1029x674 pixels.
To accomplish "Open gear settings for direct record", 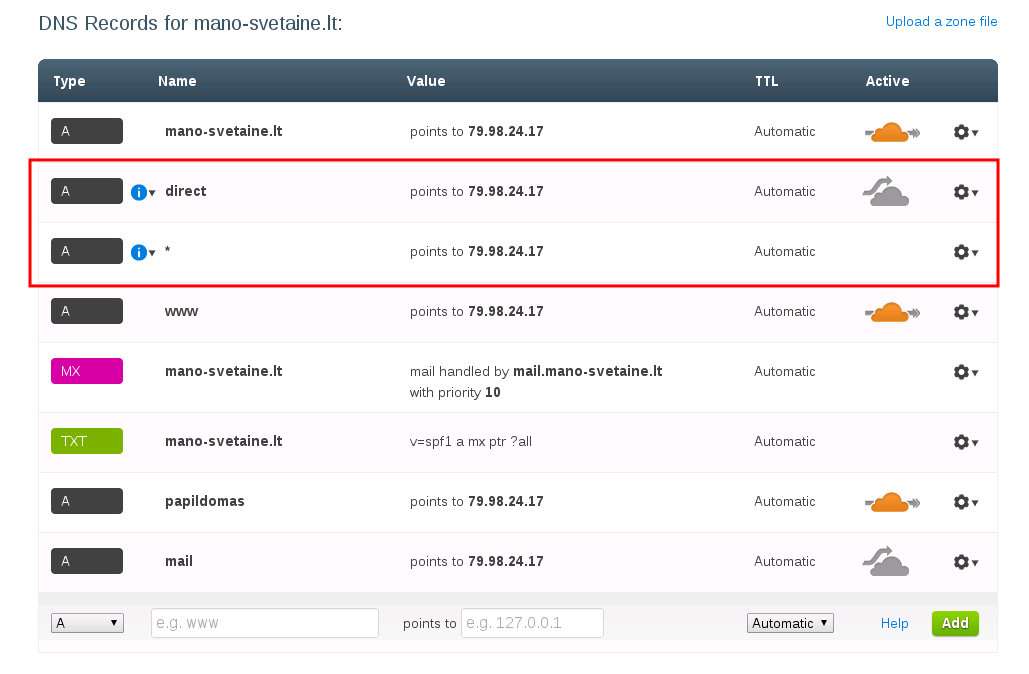I will click(x=965, y=192).
